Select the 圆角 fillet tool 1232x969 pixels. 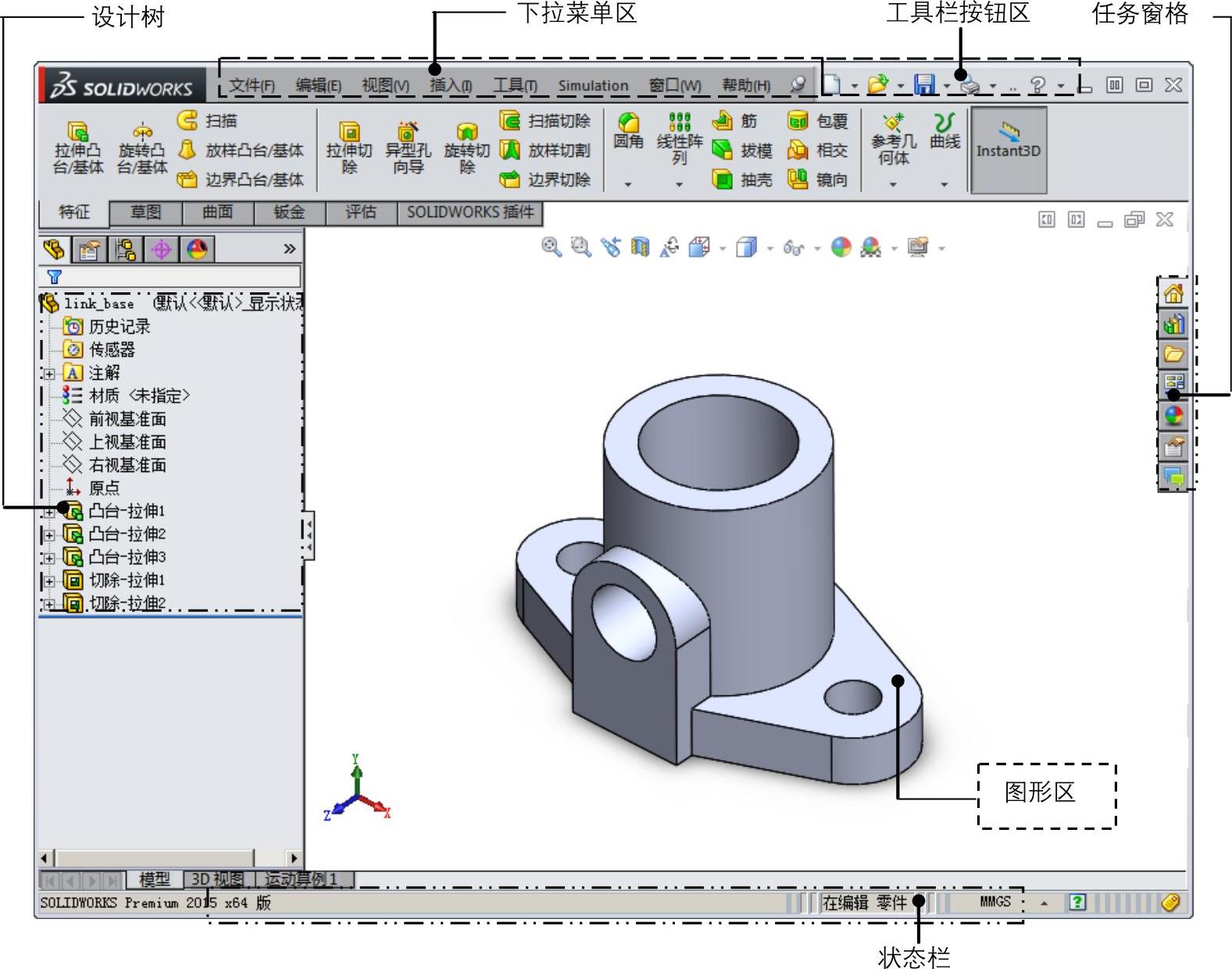[628, 123]
